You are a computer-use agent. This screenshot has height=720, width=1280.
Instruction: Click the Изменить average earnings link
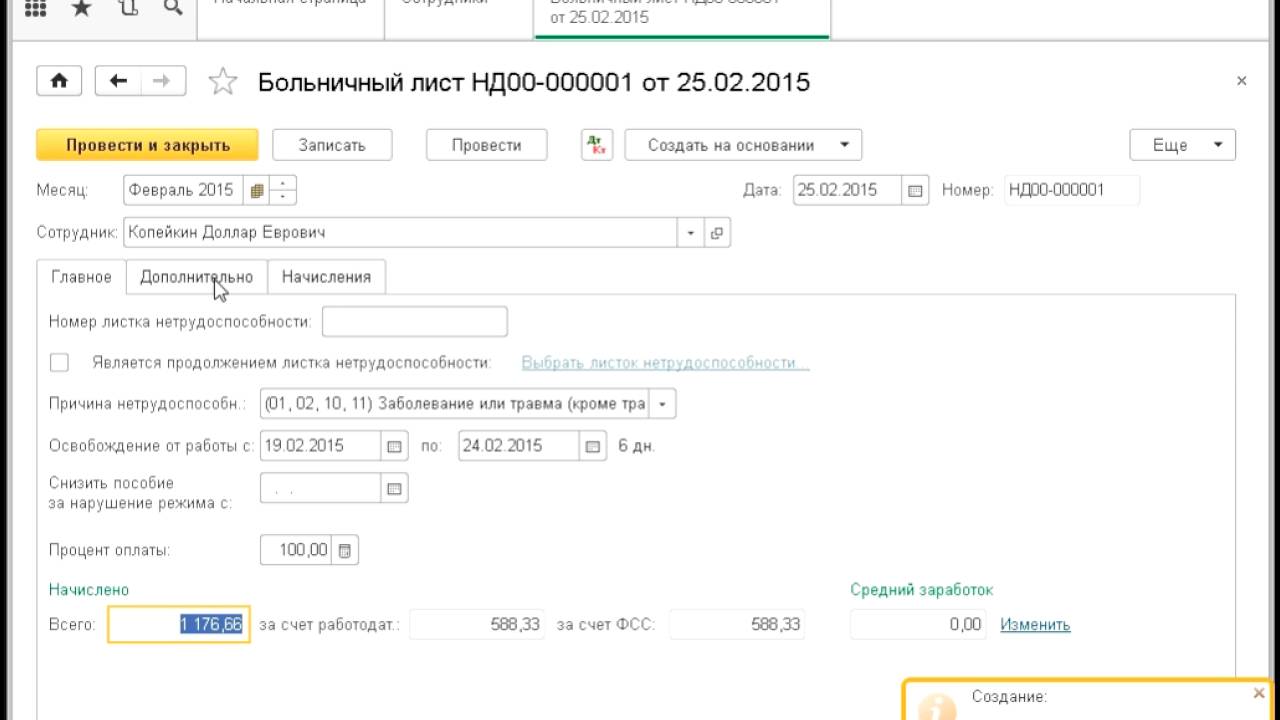[x=1035, y=624]
